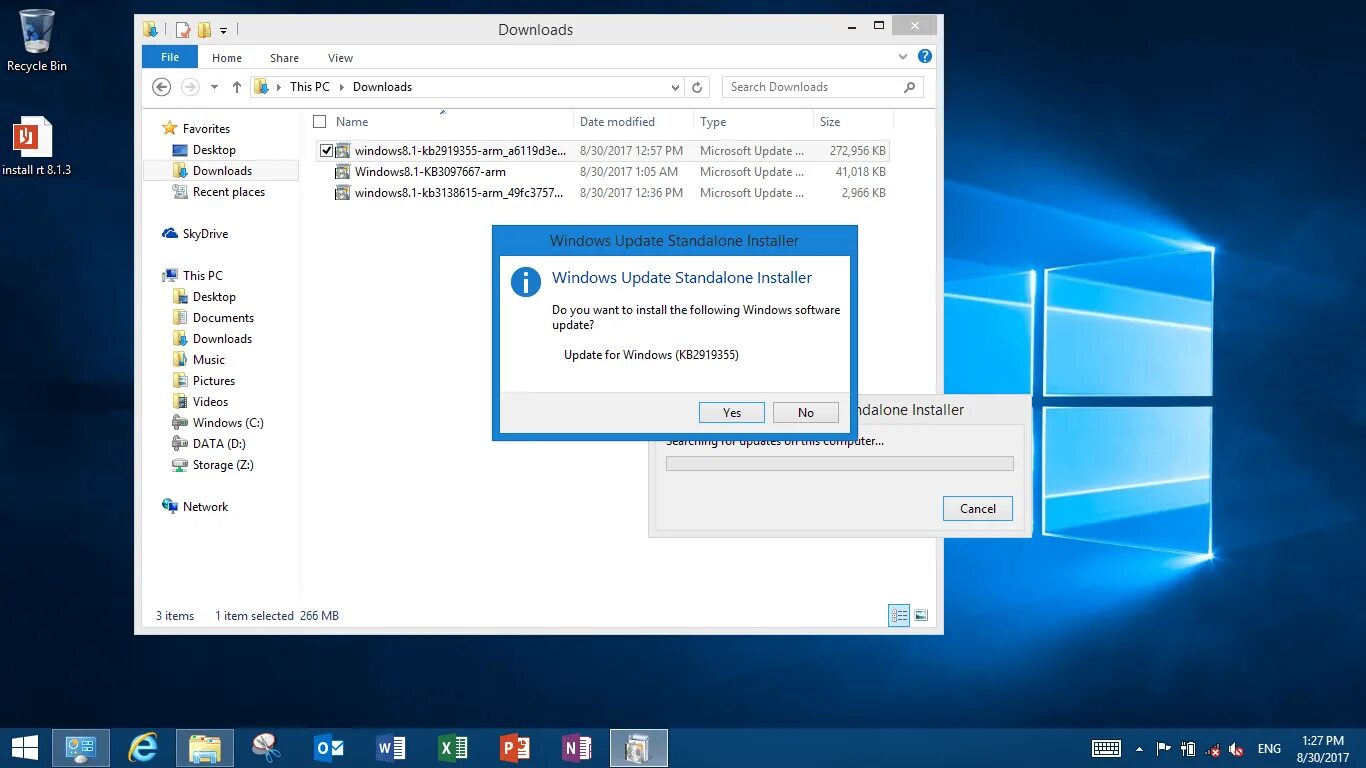
Task: Go up one folder level
Action: [237, 87]
